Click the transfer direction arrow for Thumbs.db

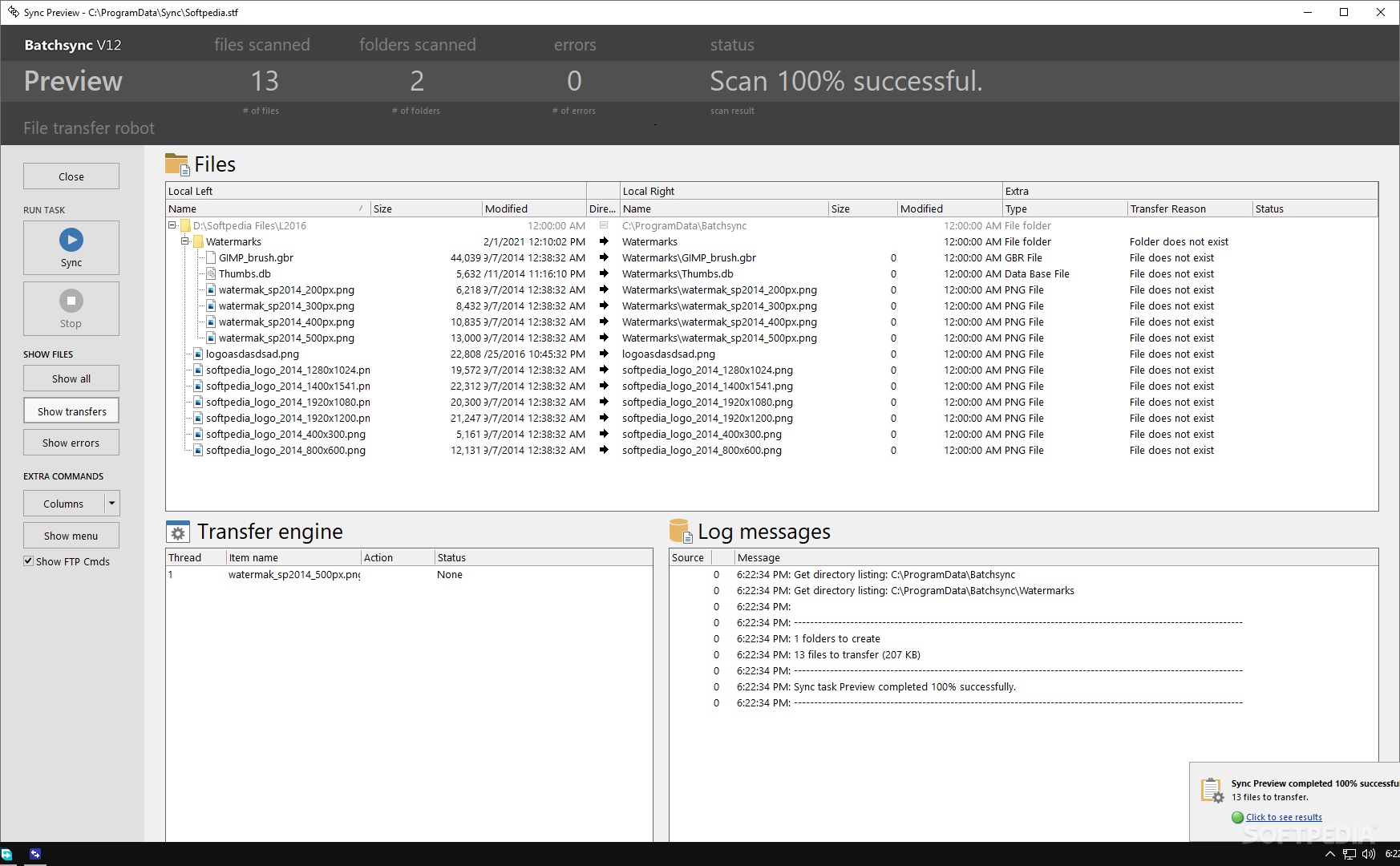[x=604, y=273]
